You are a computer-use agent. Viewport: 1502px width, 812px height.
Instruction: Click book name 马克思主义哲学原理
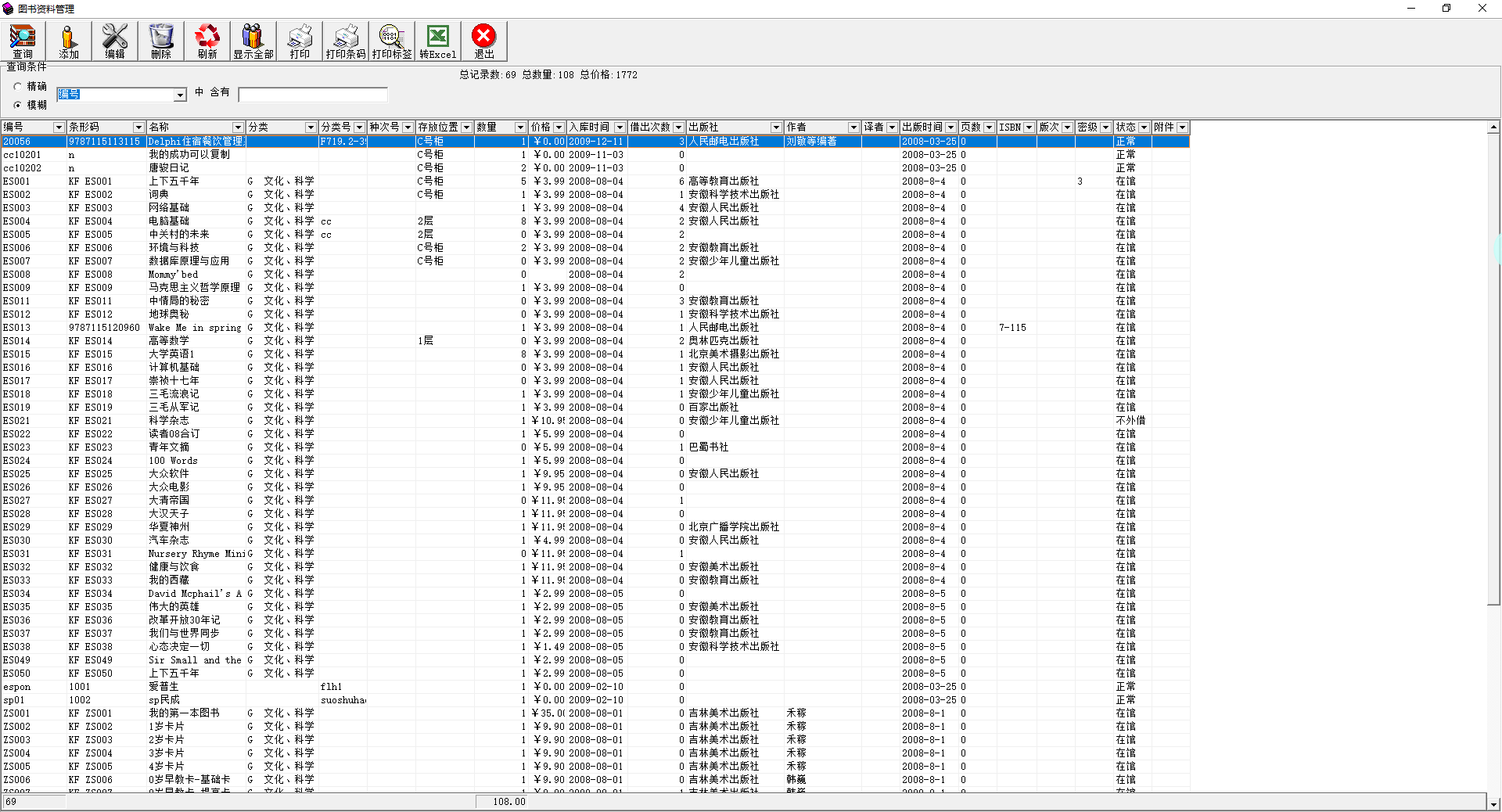(x=195, y=288)
